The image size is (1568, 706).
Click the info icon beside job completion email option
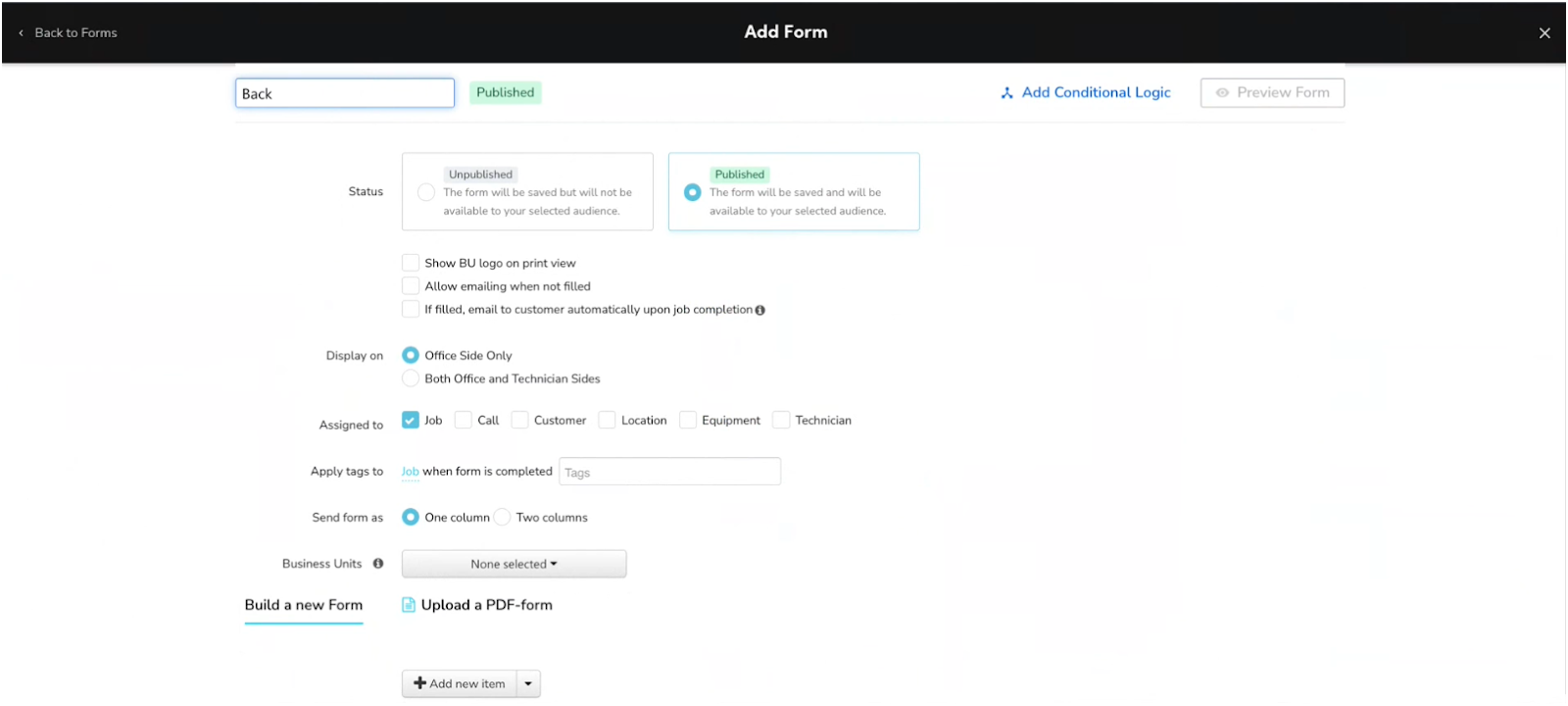(760, 310)
